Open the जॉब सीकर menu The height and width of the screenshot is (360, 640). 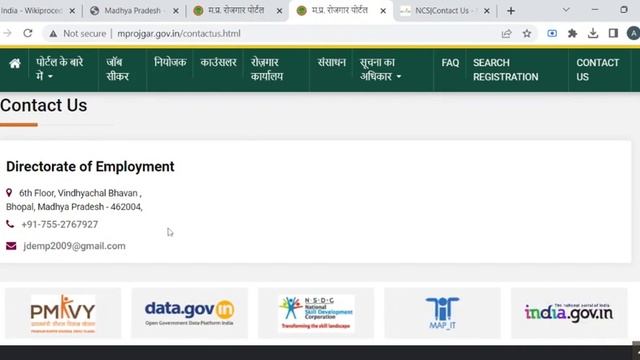click(118, 69)
